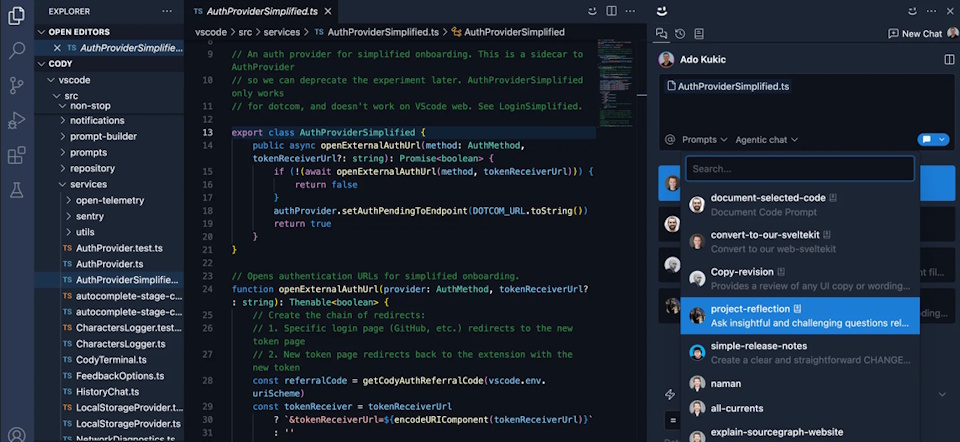
Task: Open the Run and Debug view
Action: point(17,120)
